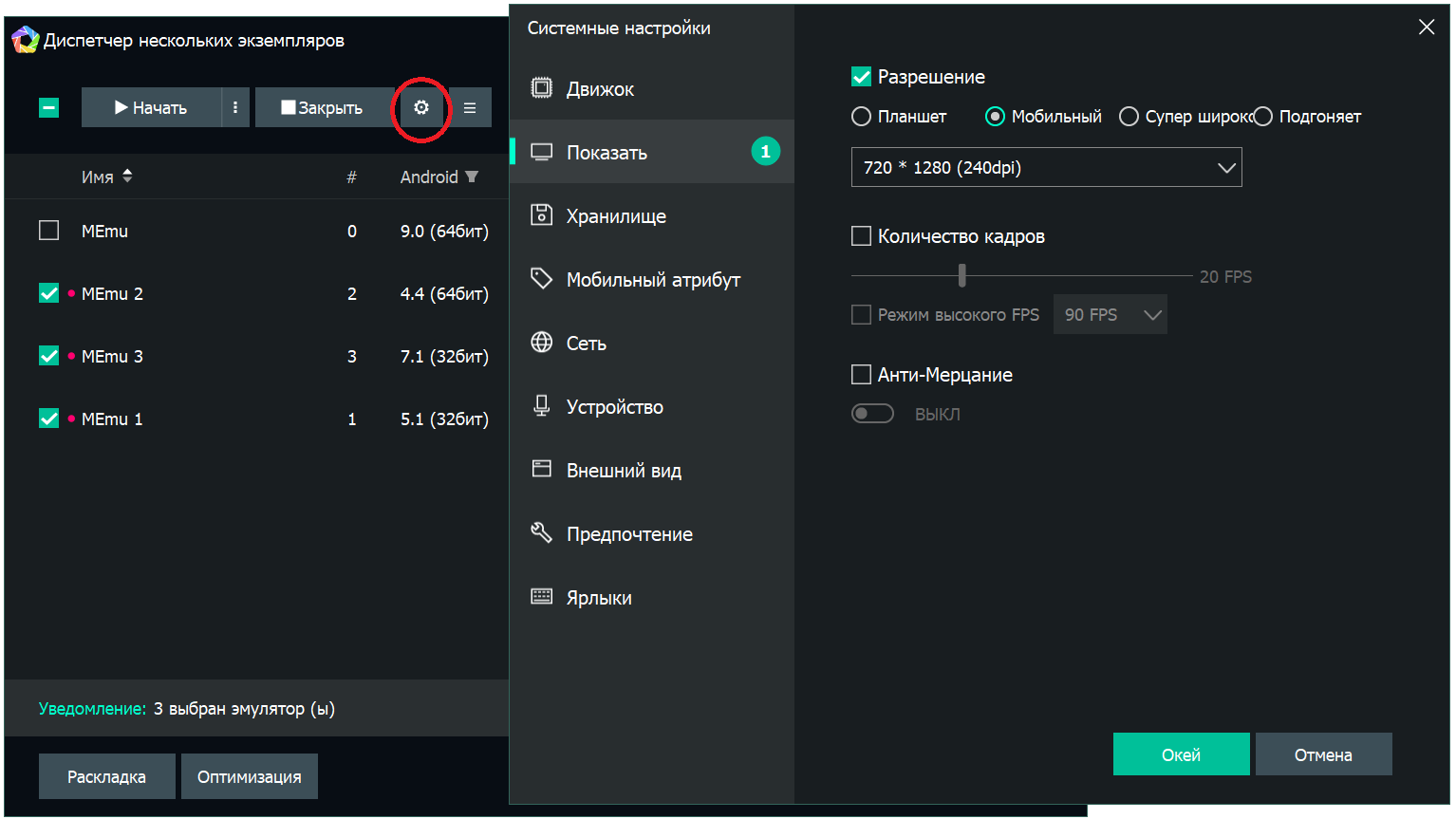Click the Внешний вид window icon
The width and height of the screenshot is (1456, 819).
[x=541, y=469]
